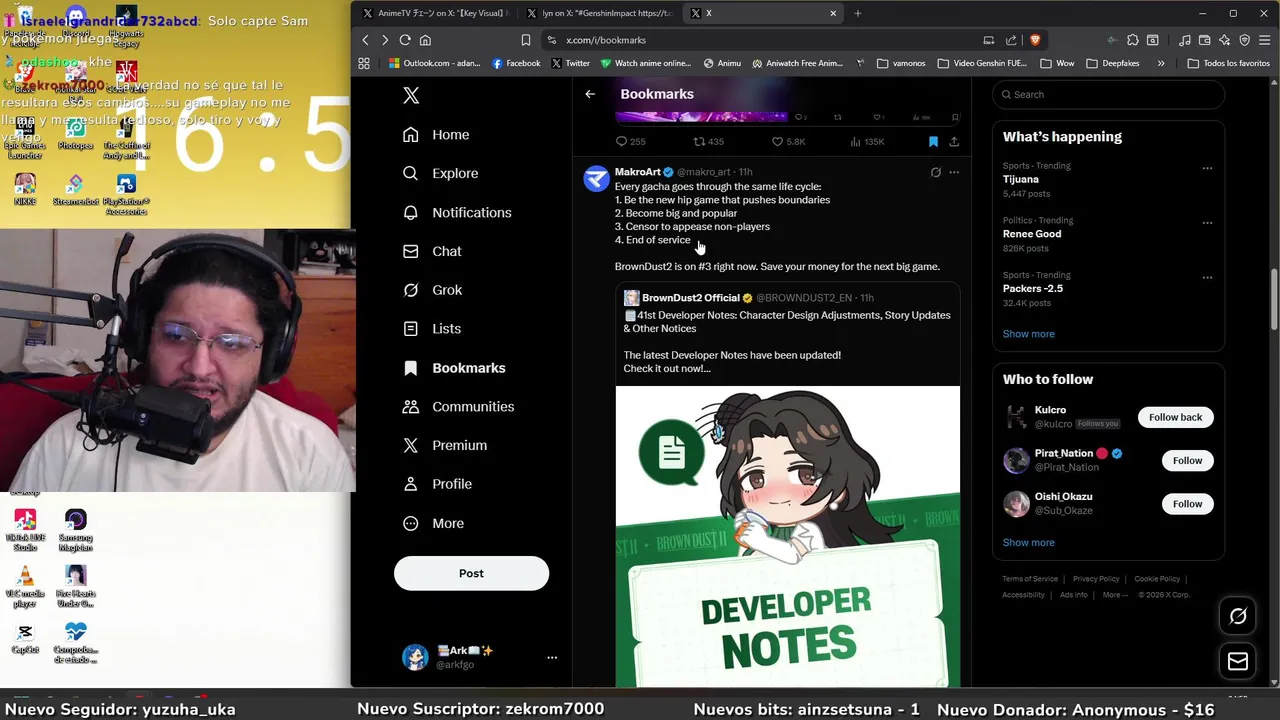Open Profile in X sidebar
This screenshot has height=720, width=1280.
(x=437, y=484)
